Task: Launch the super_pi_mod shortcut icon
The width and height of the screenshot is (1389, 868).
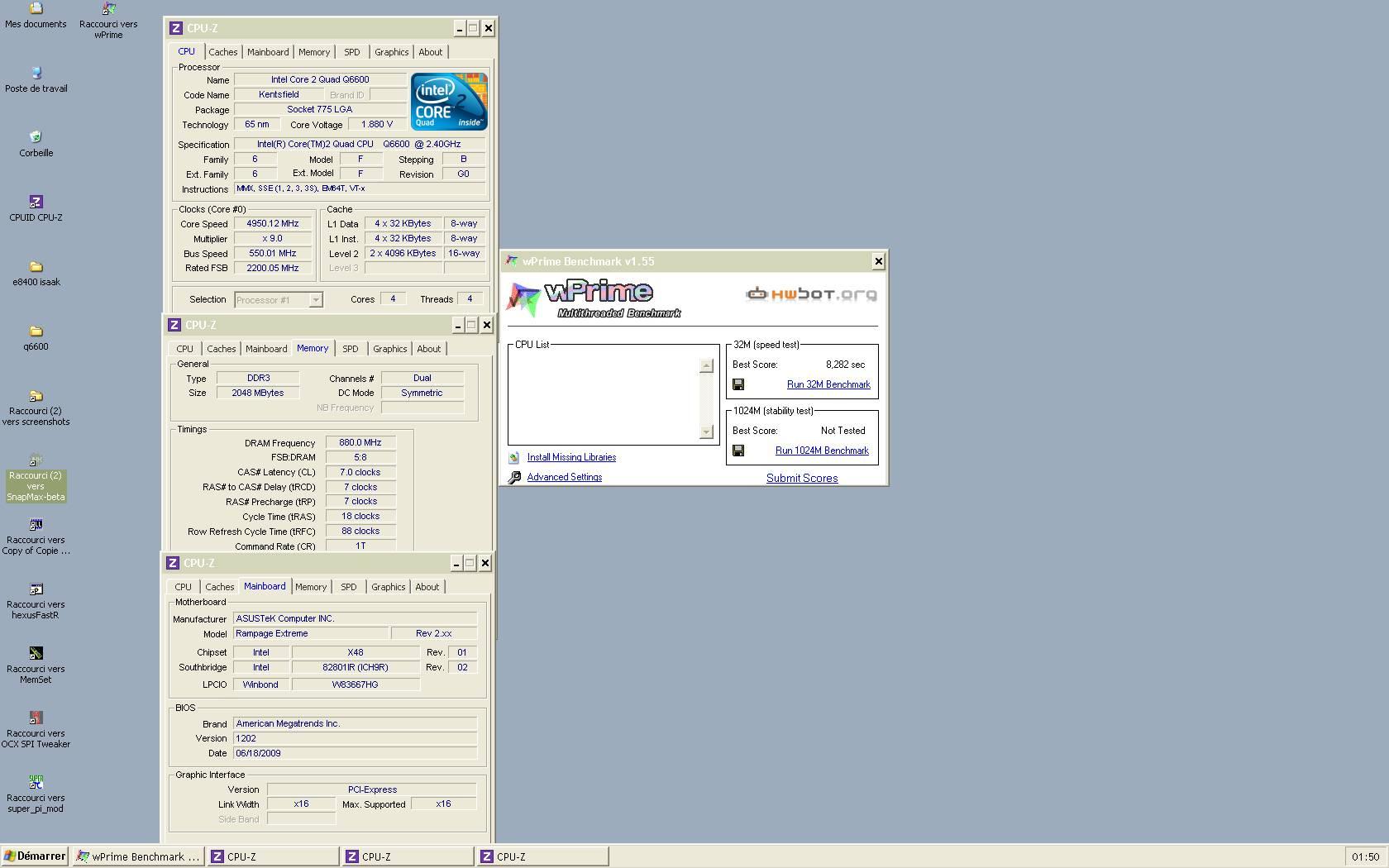Action: (36, 782)
